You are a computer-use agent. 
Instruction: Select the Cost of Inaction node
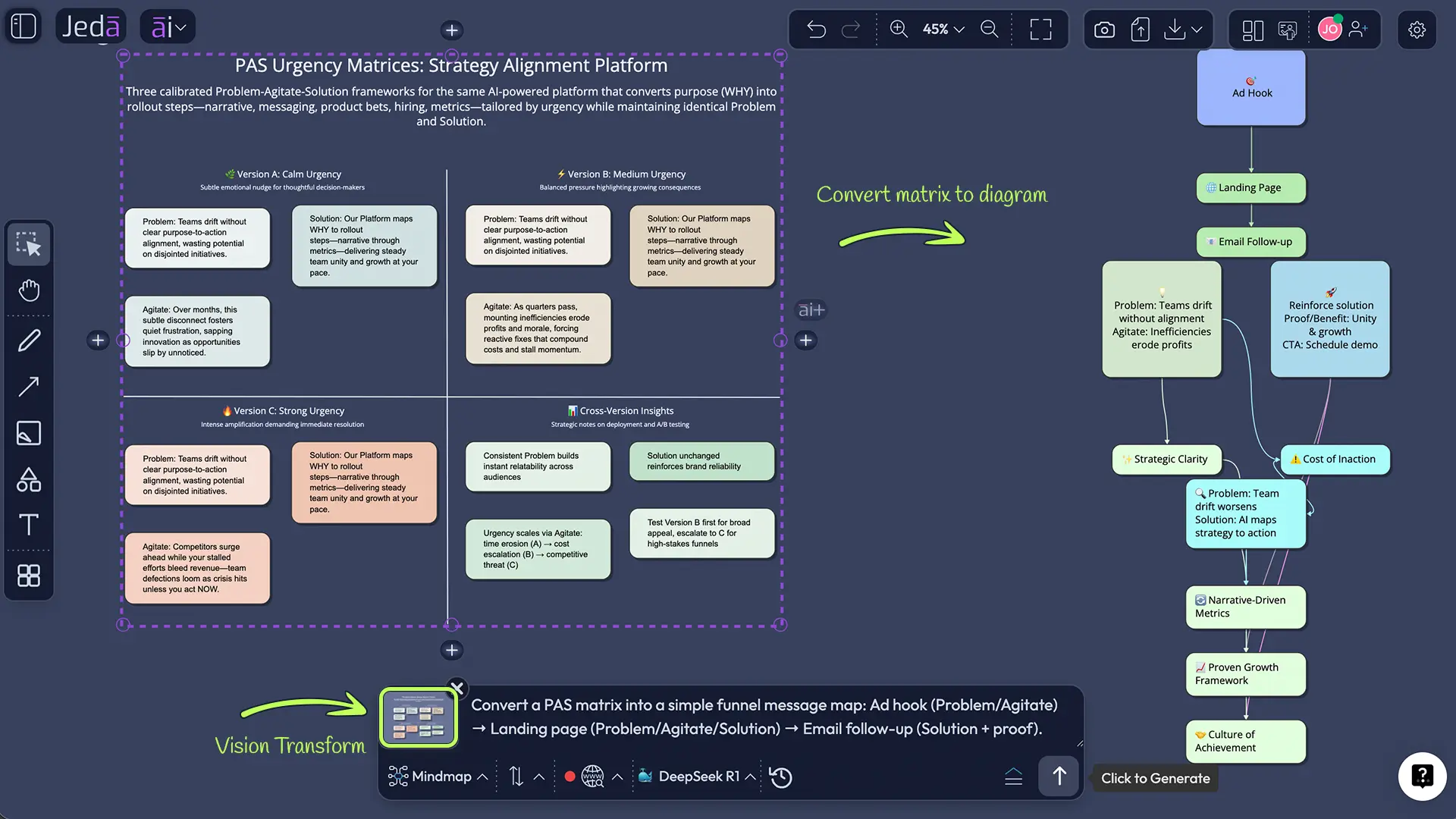[1335, 459]
